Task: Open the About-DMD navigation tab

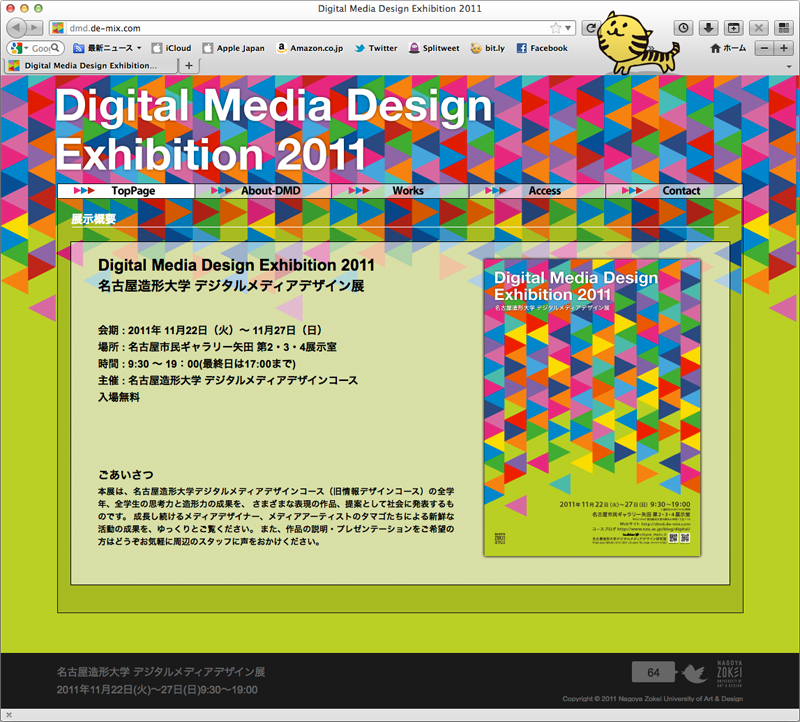Action: point(263,191)
